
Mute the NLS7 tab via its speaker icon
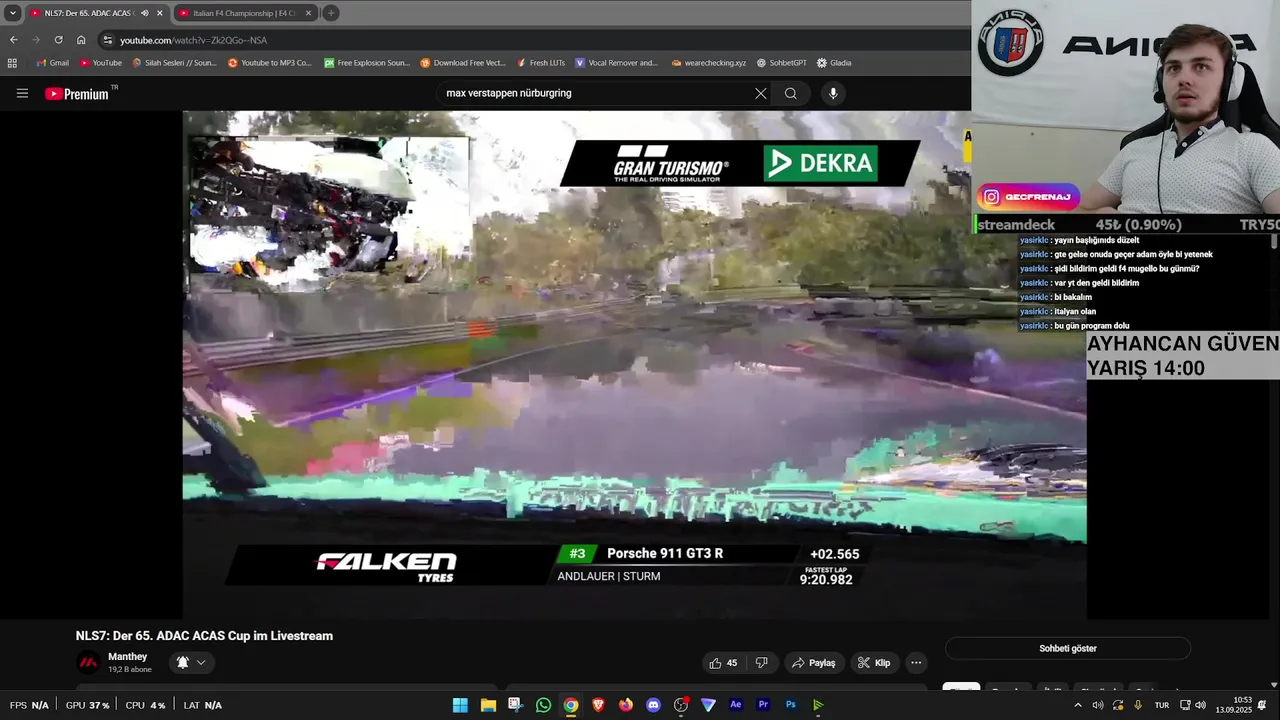[144, 13]
